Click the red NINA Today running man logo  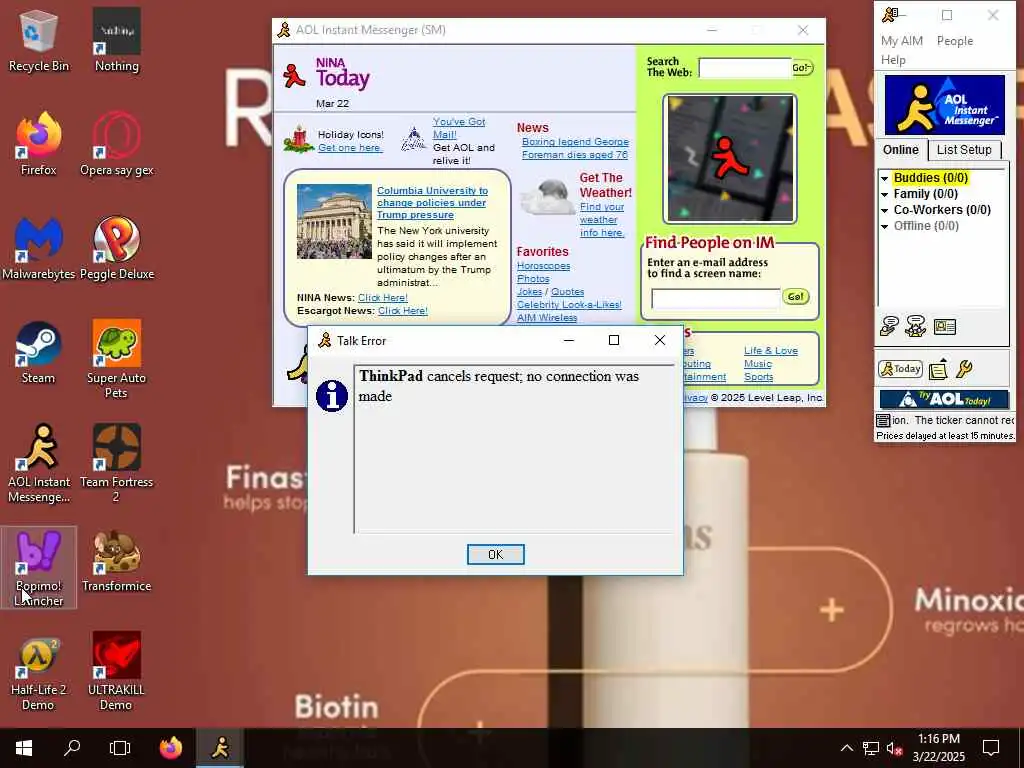[293, 76]
